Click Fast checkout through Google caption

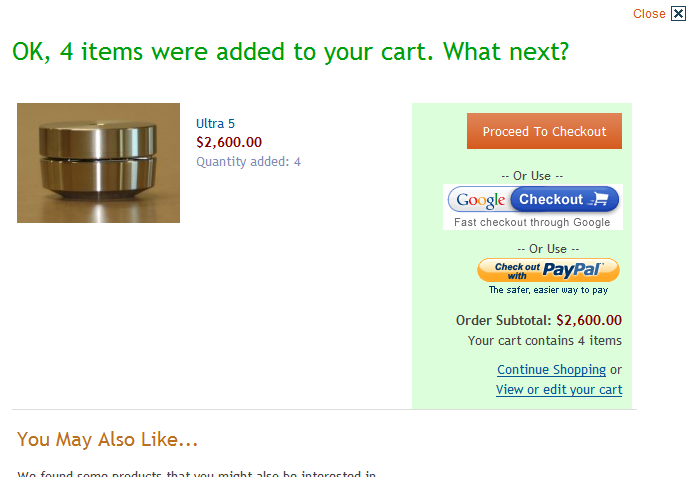pos(532,222)
